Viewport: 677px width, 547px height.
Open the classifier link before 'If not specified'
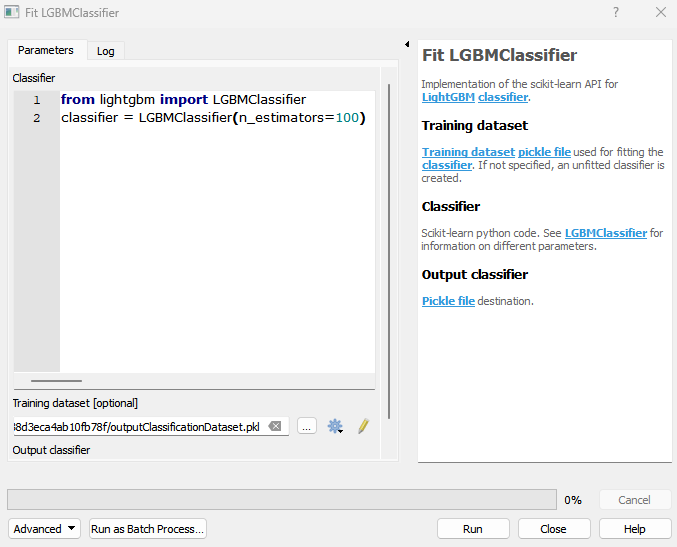coord(447,165)
